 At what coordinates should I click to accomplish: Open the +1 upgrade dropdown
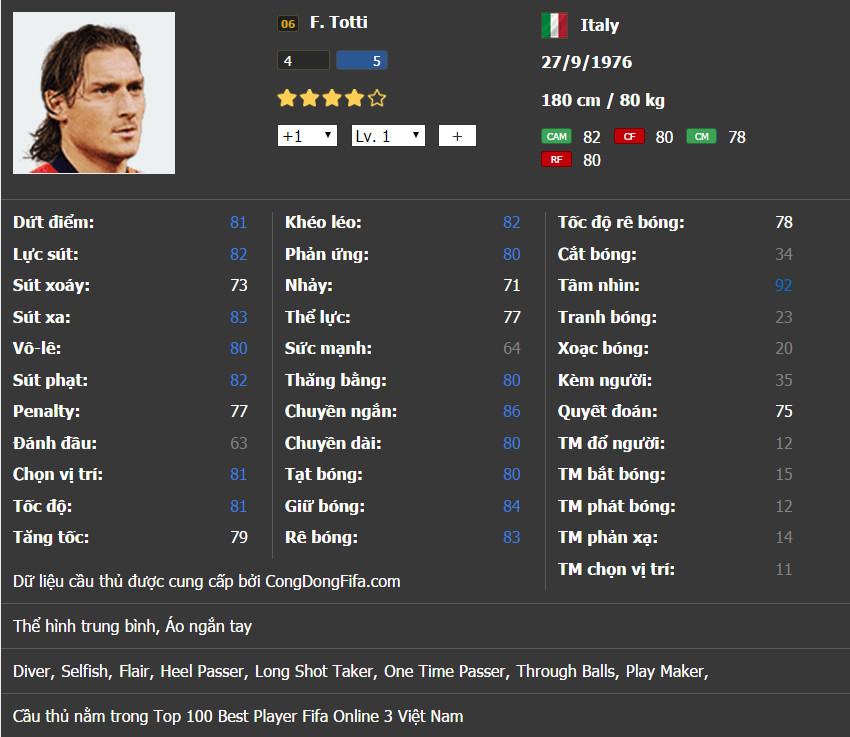(x=307, y=136)
